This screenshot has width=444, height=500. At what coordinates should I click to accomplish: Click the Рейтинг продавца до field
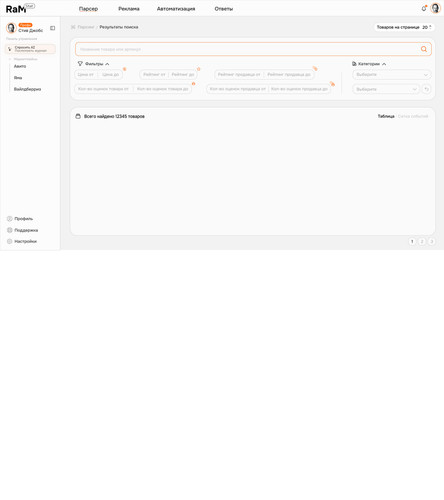pos(289,74)
